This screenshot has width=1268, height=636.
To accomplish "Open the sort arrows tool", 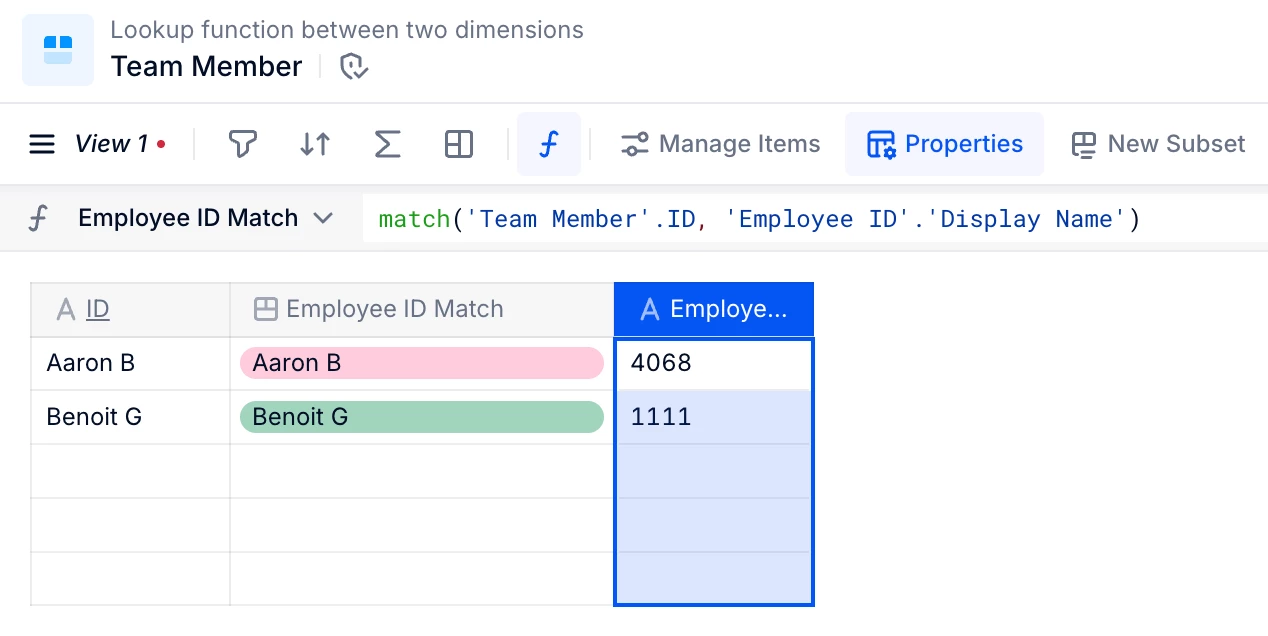I will [x=315, y=145].
